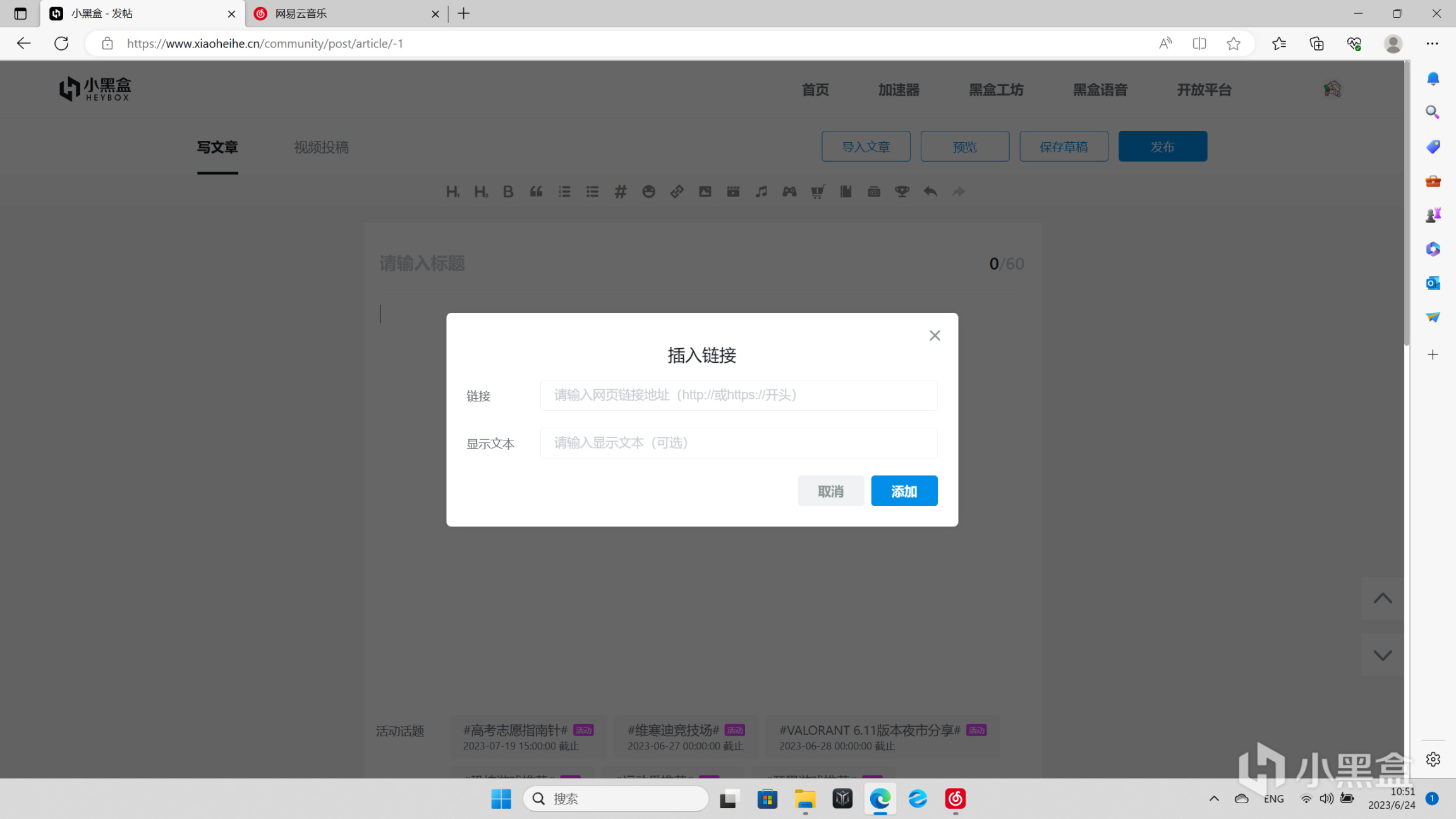Click the trophy icon in toolbar
The height and width of the screenshot is (819, 1456).
pos(902,191)
